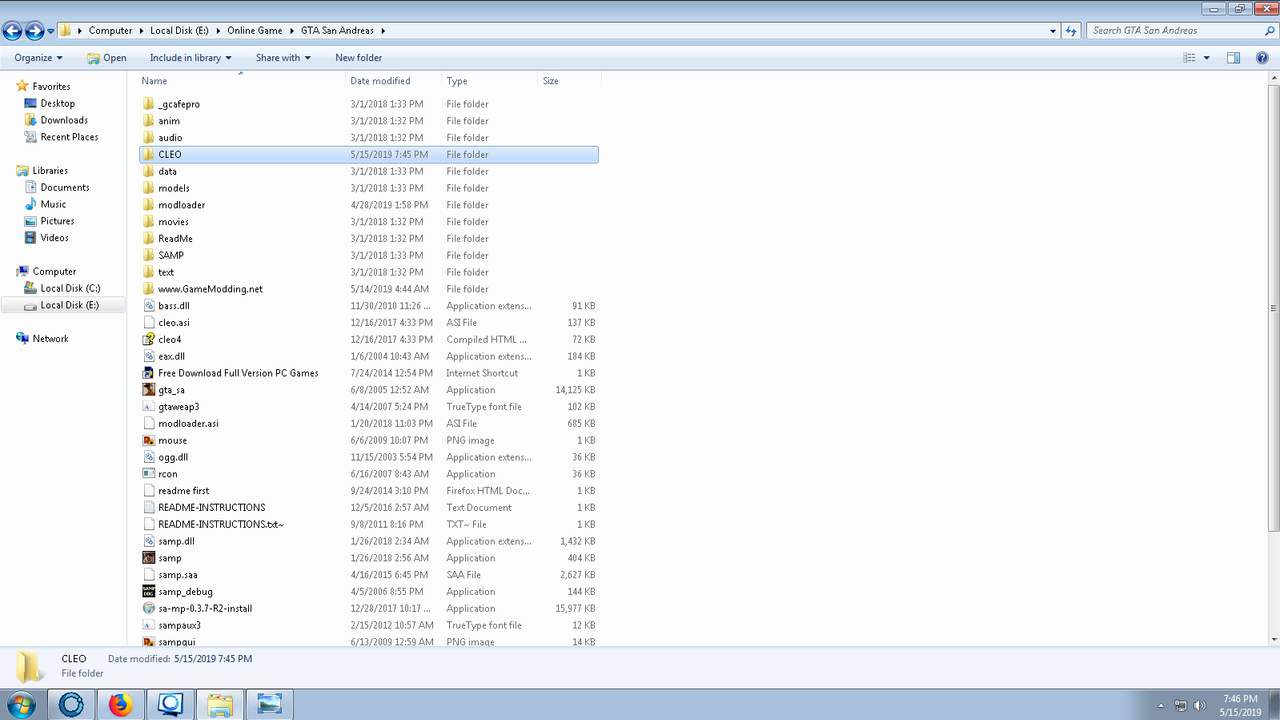The width and height of the screenshot is (1280, 720).
Task: Click the refresh button beside address bar
Action: coord(1071,31)
